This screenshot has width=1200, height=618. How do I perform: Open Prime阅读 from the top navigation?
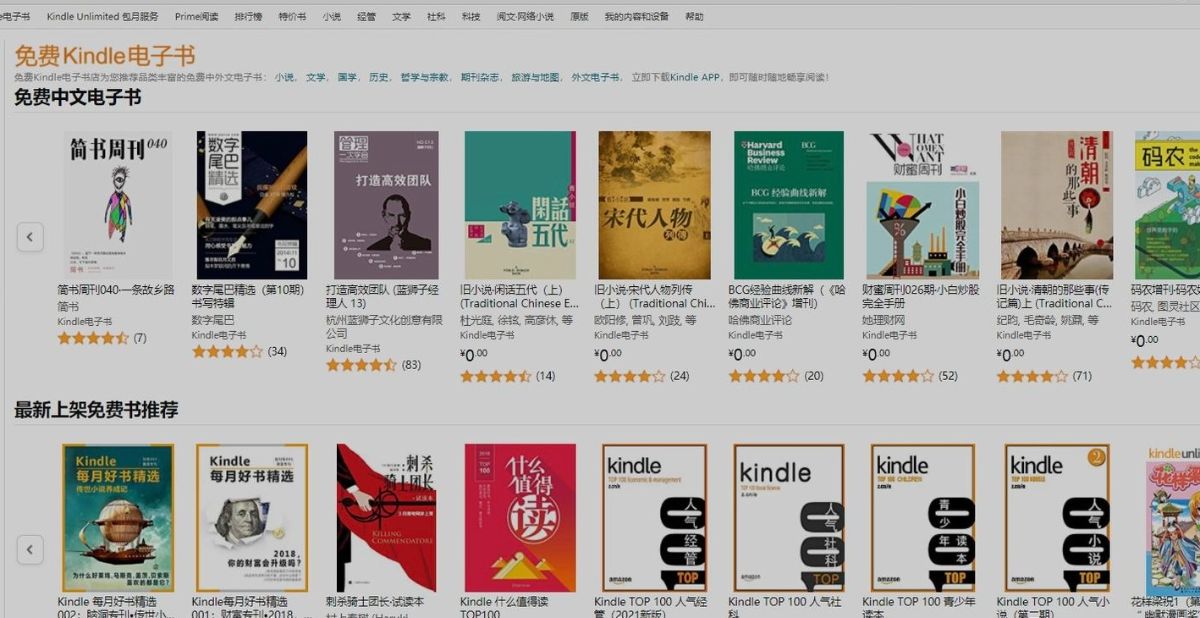196,17
